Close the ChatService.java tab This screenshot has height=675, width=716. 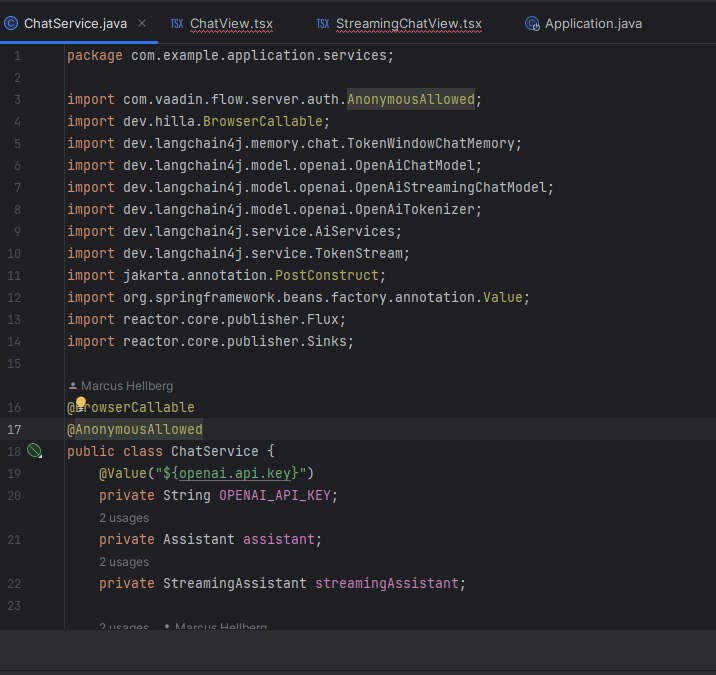[141, 23]
